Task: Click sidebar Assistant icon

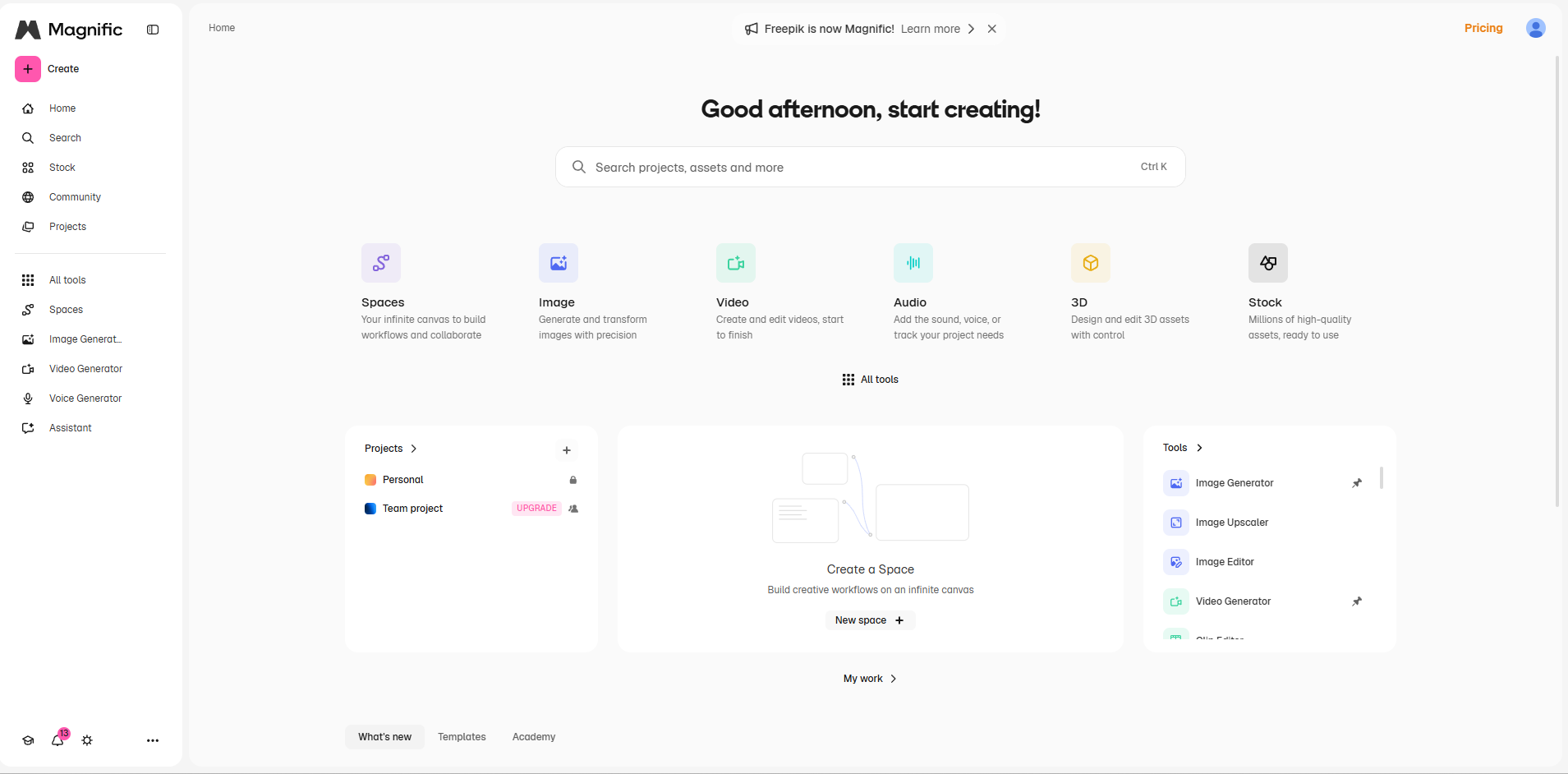Action: [28, 428]
